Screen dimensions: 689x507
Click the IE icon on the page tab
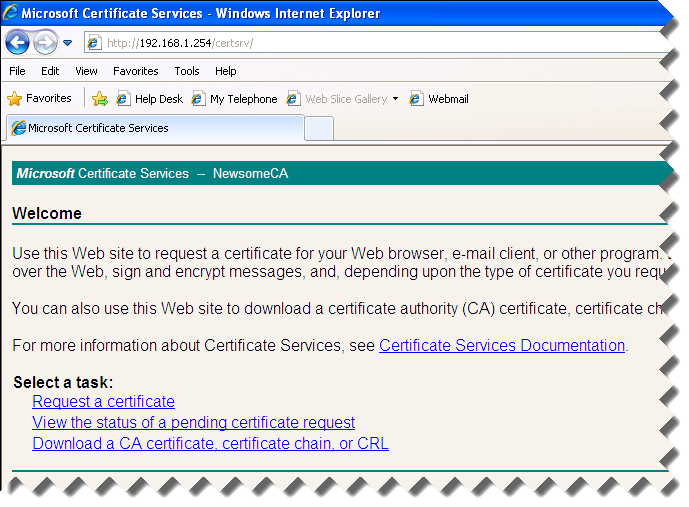pos(19,128)
